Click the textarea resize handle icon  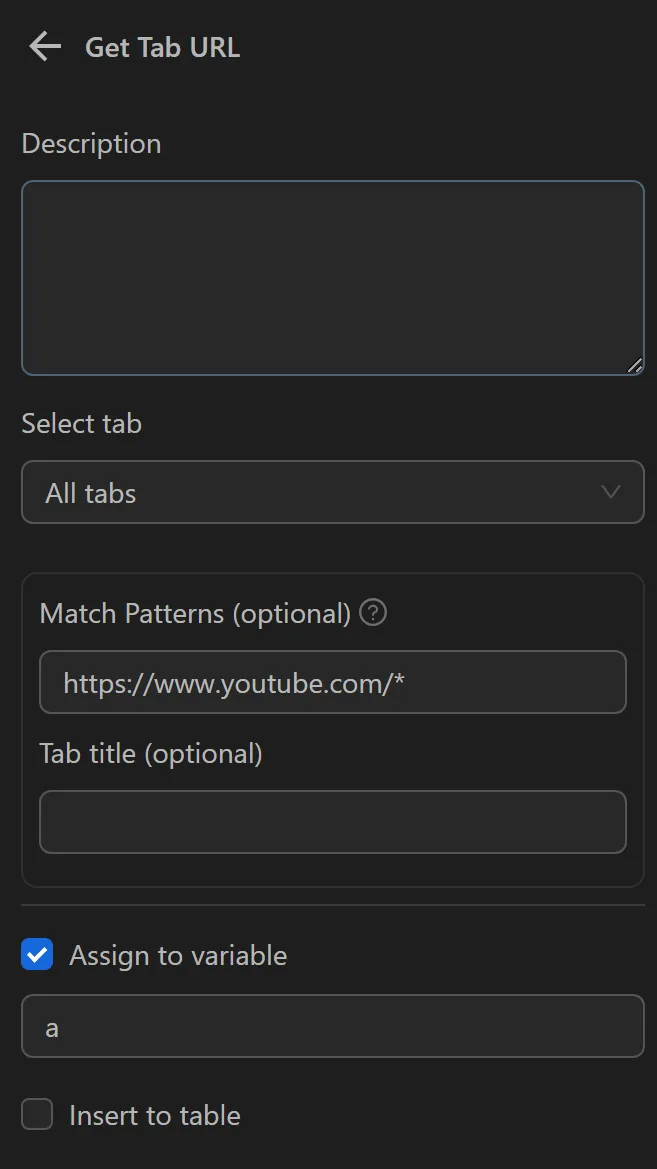point(636,367)
